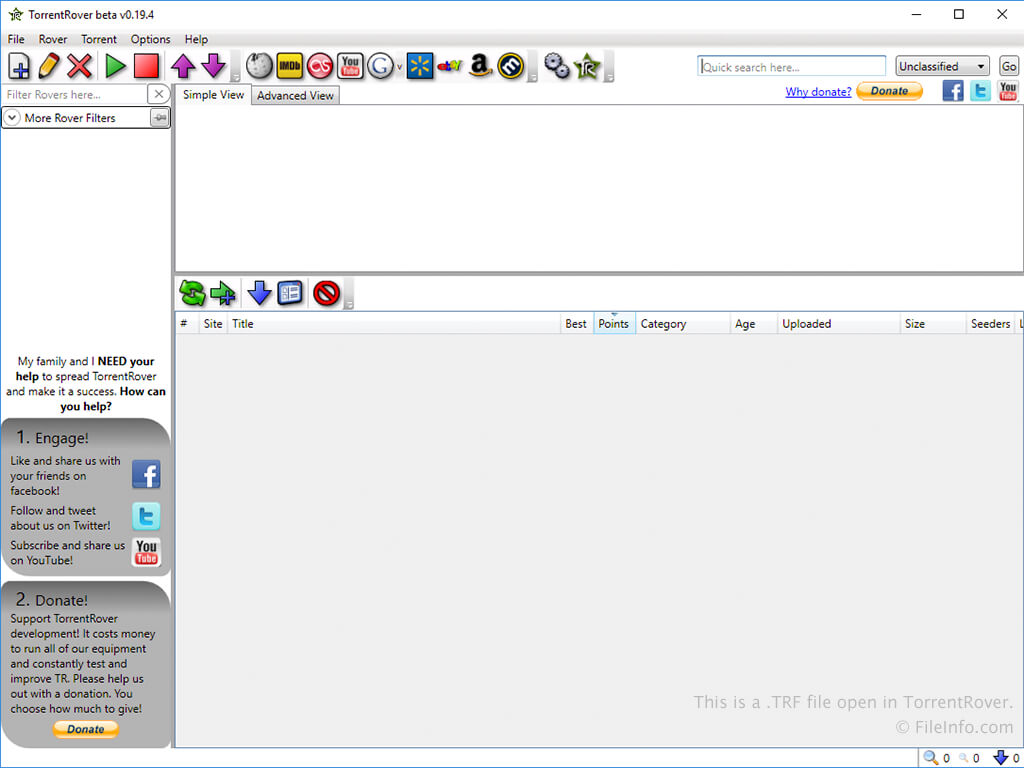Start the Rover with the green play icon

click(116, 66)
